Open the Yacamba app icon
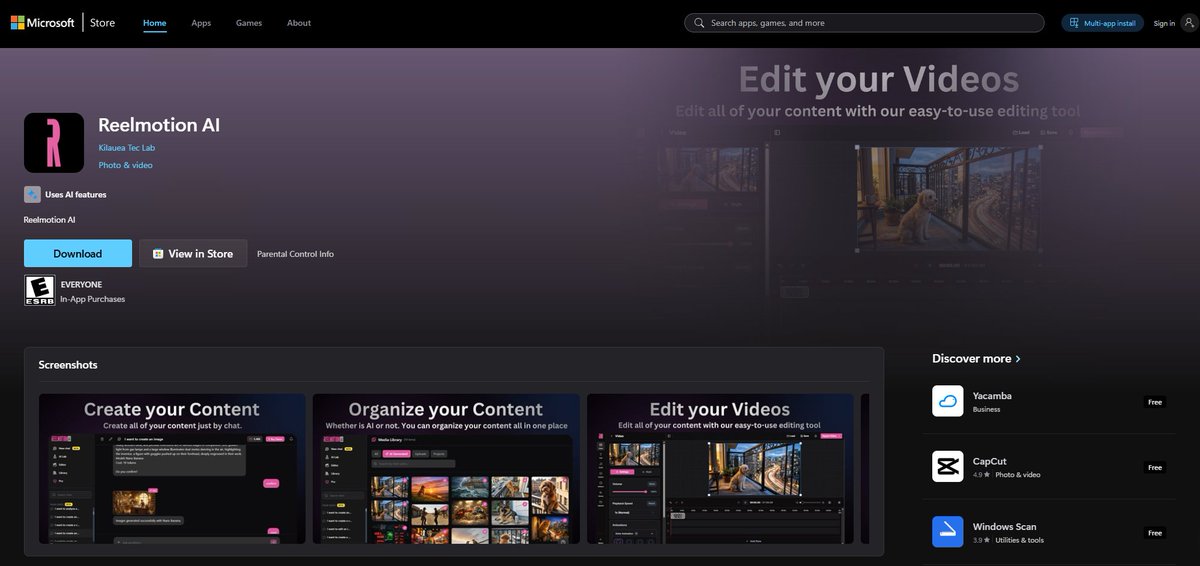 pyautogui.click(x=947, y=401)
